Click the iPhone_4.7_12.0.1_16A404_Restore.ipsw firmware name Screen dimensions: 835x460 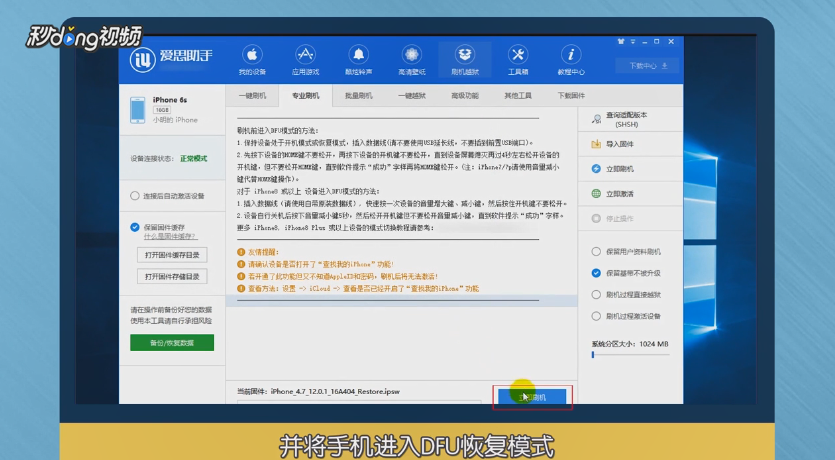(x=335, y=391)
